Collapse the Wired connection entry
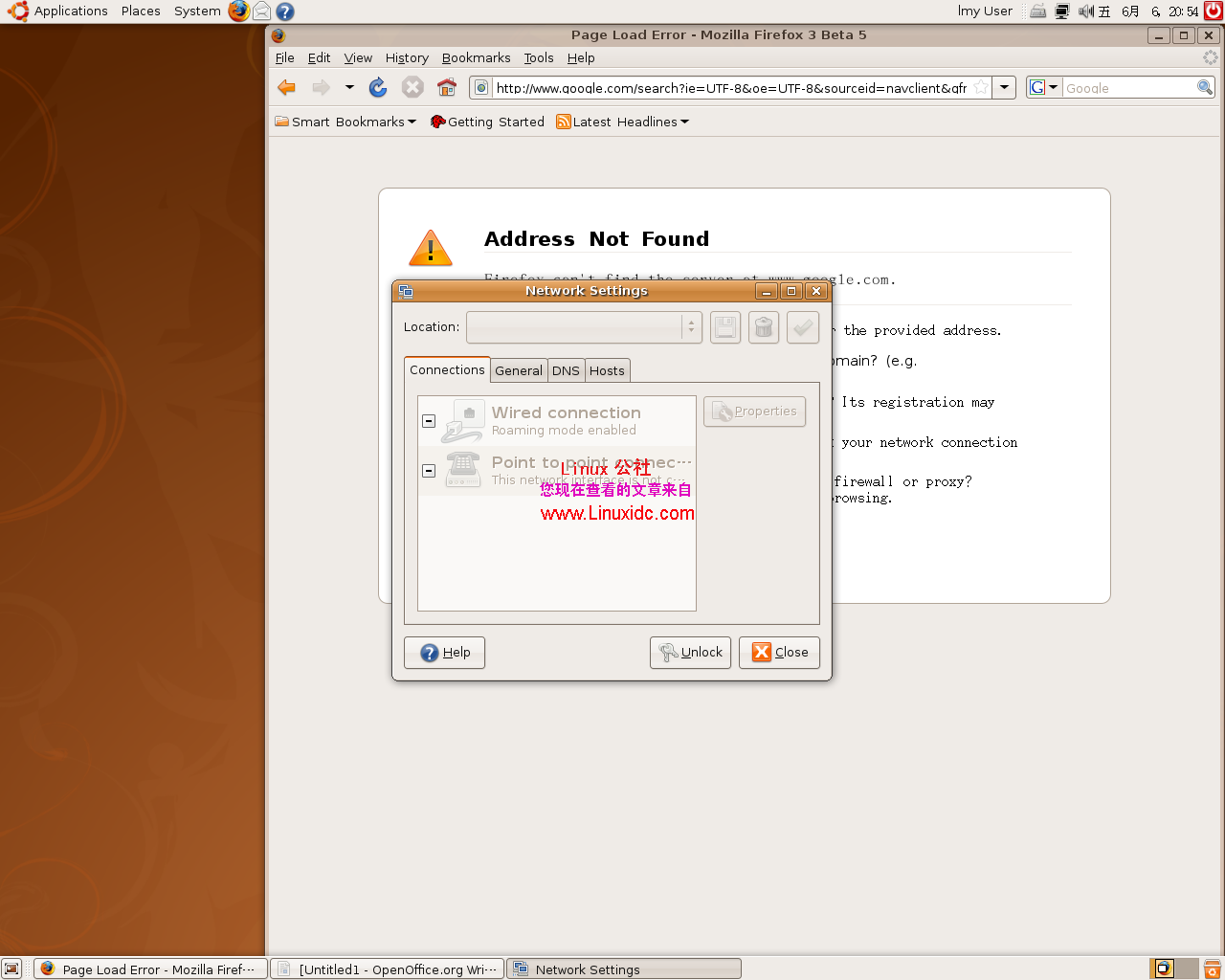 (x=428, y=420)
